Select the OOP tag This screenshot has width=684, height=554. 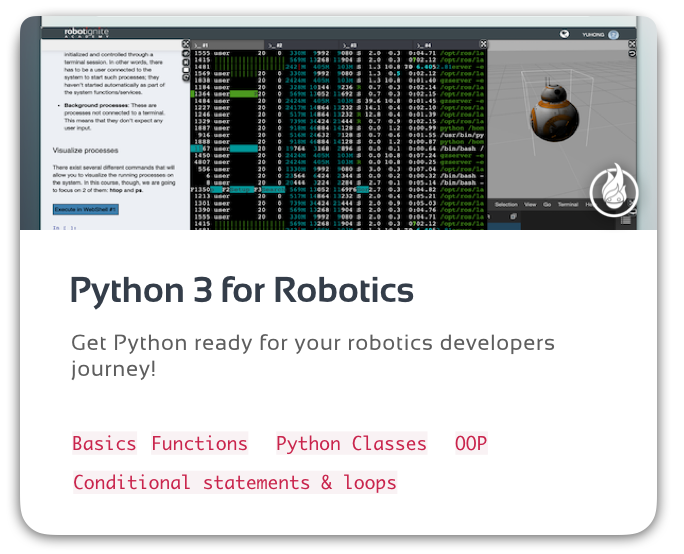point(471,444)
